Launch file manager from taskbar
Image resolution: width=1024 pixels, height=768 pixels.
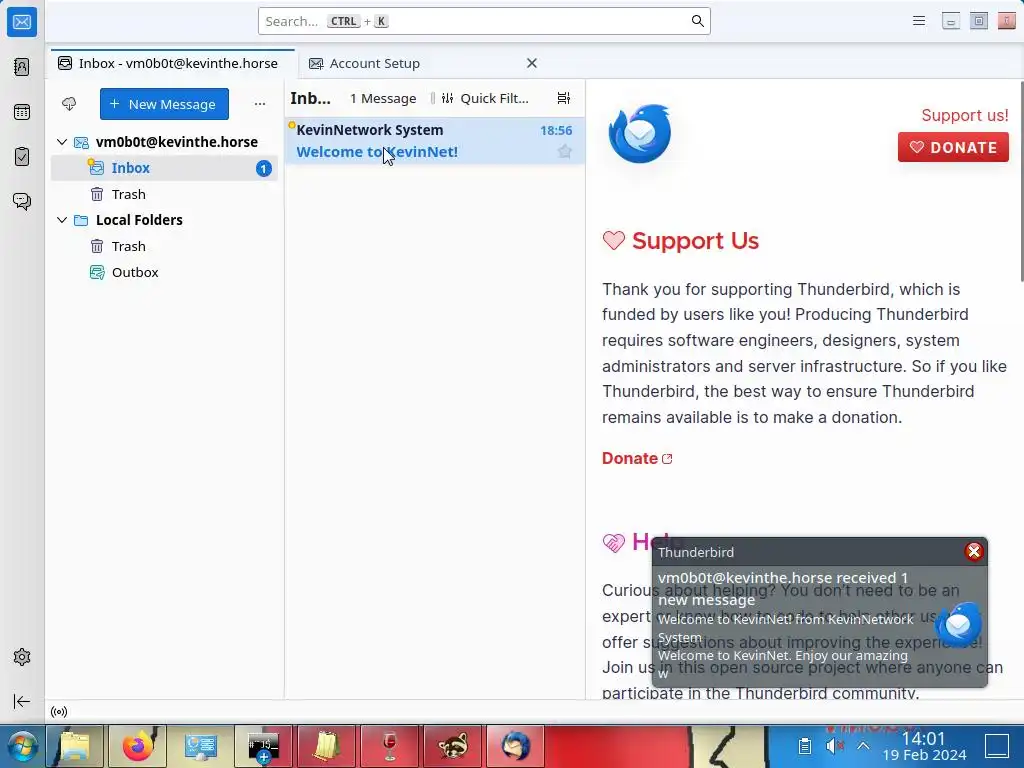[x=75, y=746]
